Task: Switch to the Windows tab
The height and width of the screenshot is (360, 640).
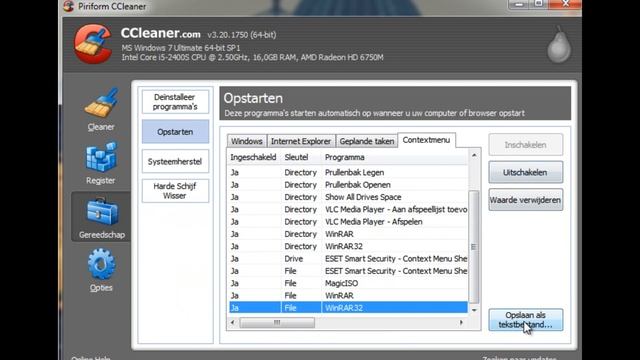Action: pyautogui.click(x=247, y=141)
